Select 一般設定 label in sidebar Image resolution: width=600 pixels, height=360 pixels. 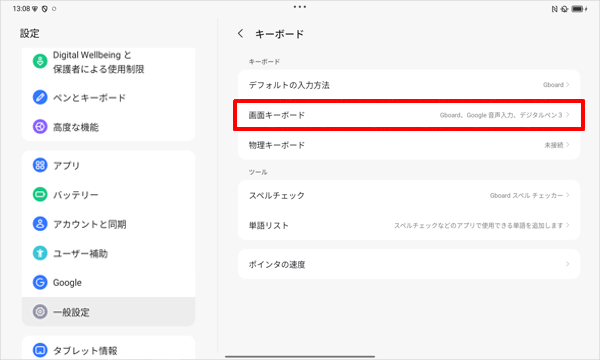tap(71, 312)
